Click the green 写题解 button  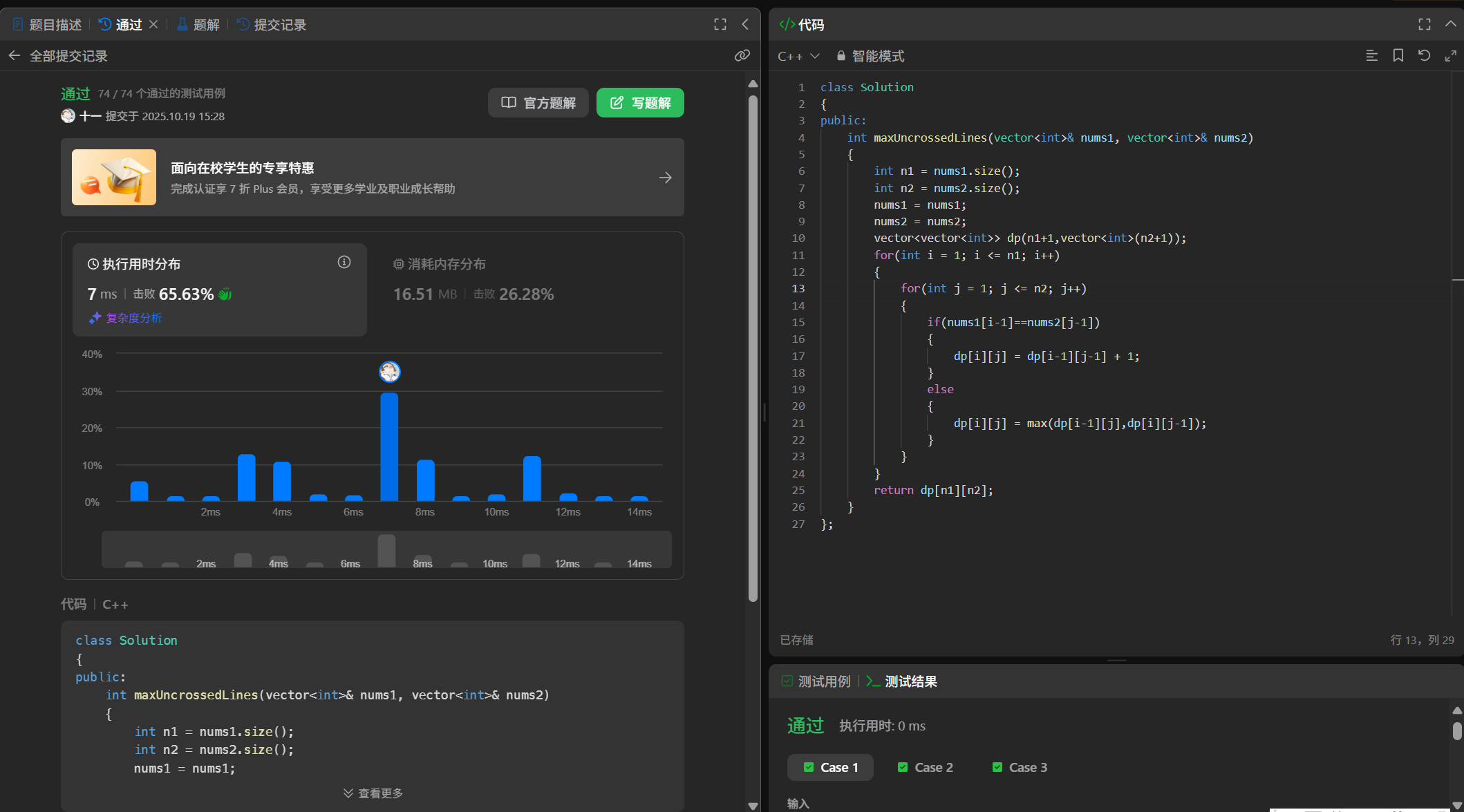tap(640, 103)
